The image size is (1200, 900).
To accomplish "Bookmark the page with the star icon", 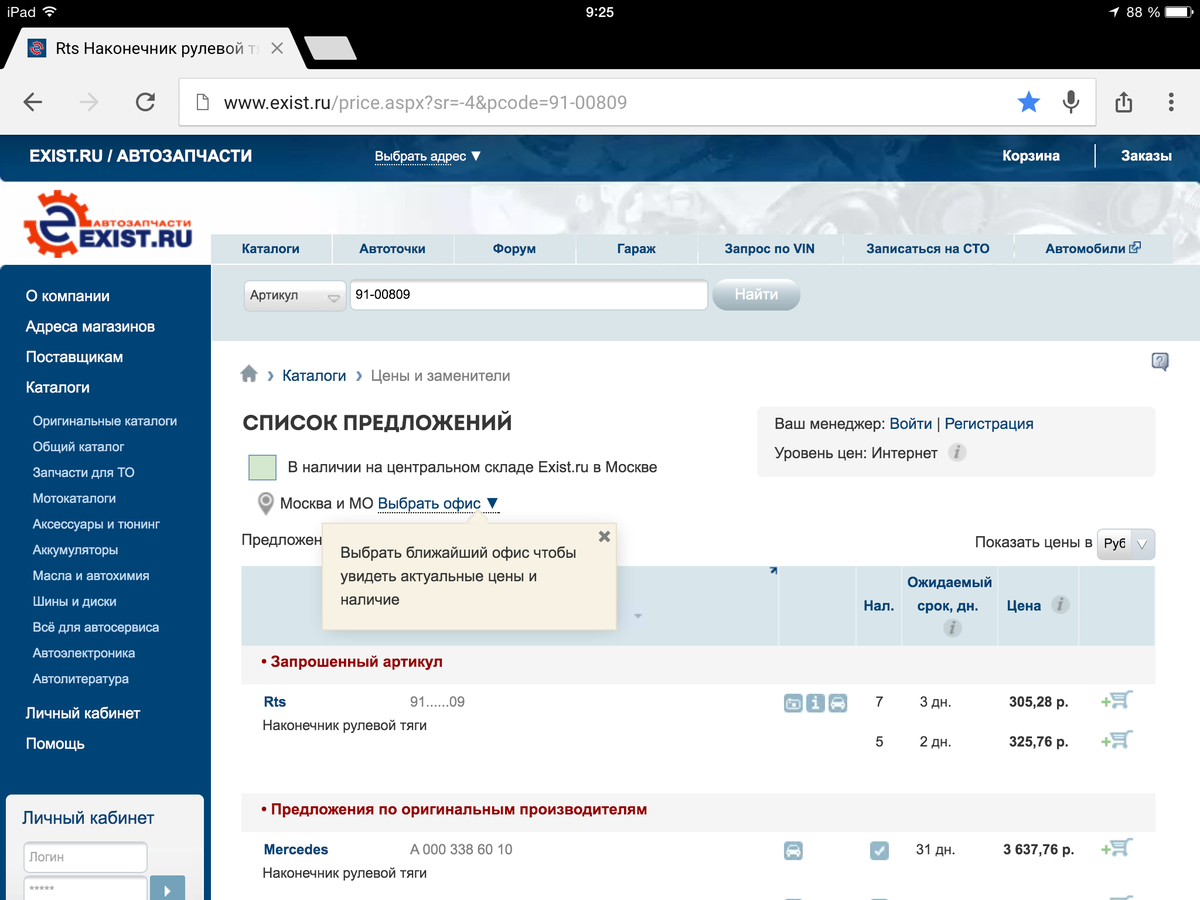I will click(1028, 102).
